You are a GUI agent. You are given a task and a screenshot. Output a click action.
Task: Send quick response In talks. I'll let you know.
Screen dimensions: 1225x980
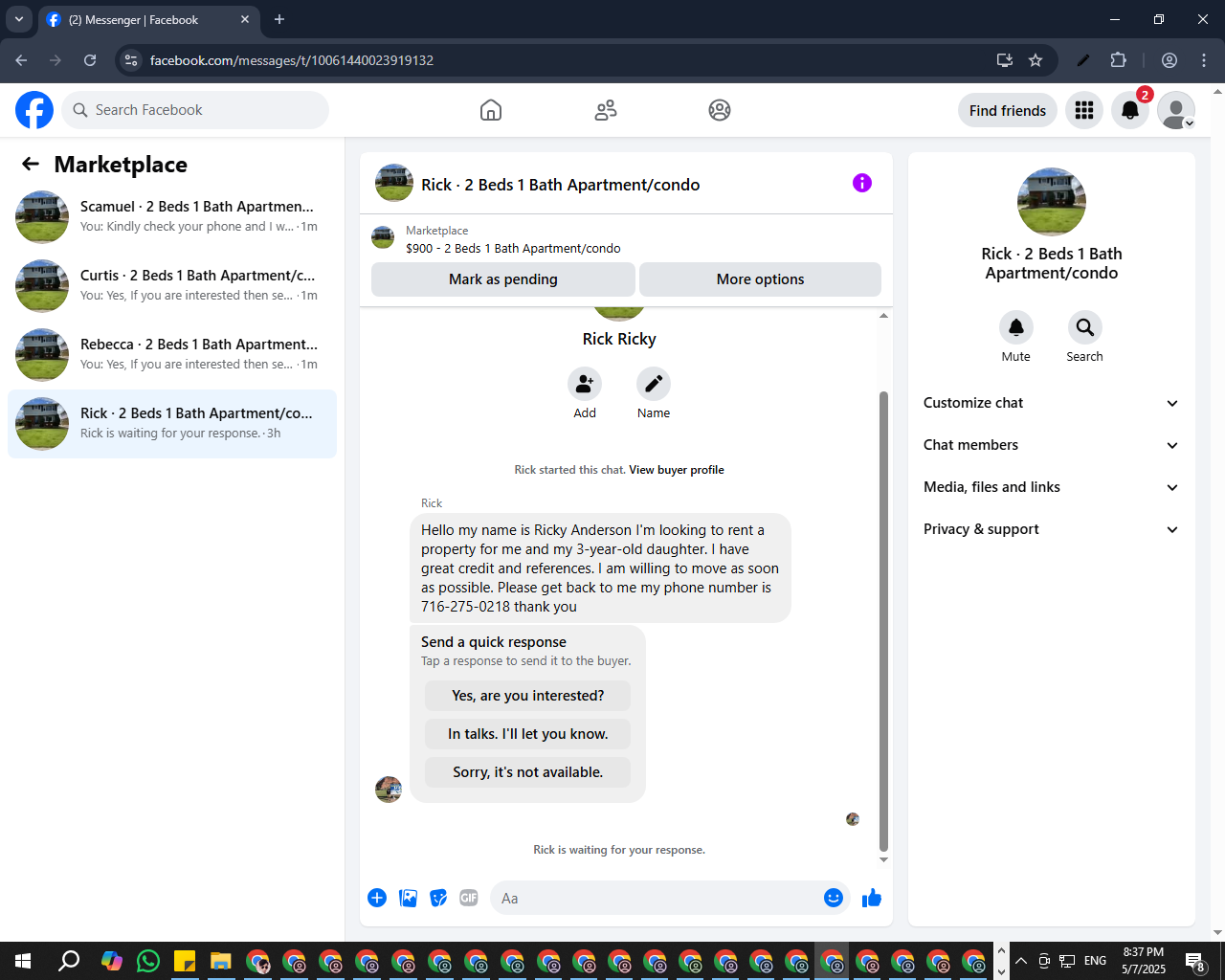528,734
